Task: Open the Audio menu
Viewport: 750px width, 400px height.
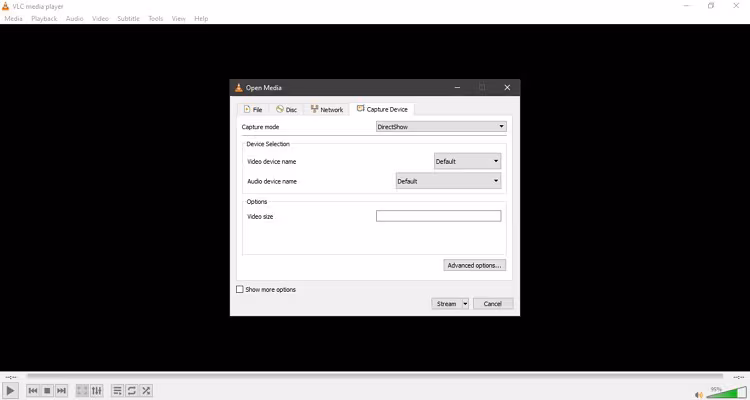Action: coord(75,19)
